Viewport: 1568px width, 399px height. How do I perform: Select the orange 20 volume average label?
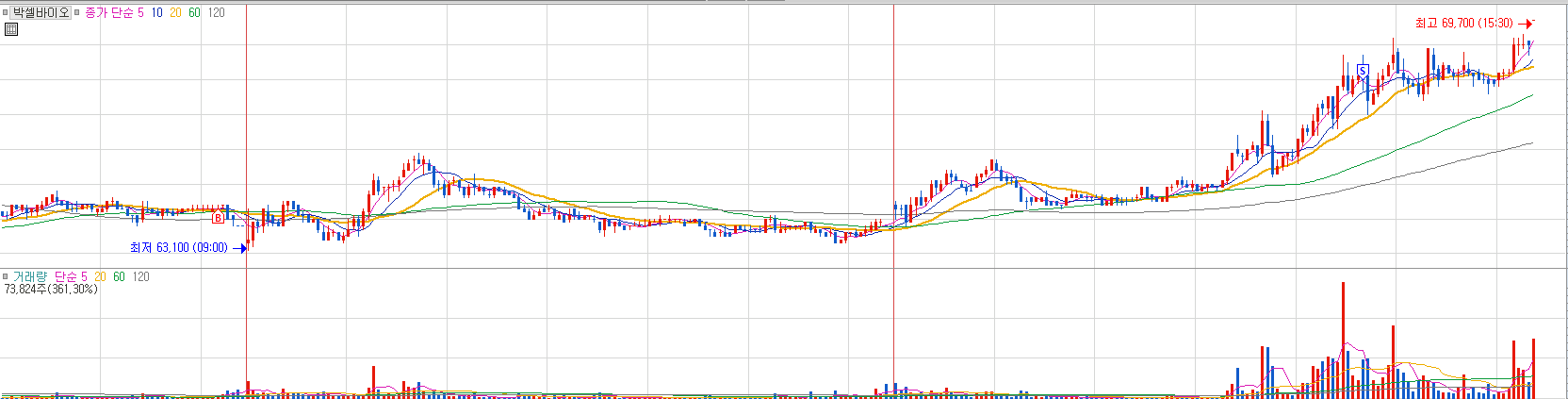click(100, 276)
